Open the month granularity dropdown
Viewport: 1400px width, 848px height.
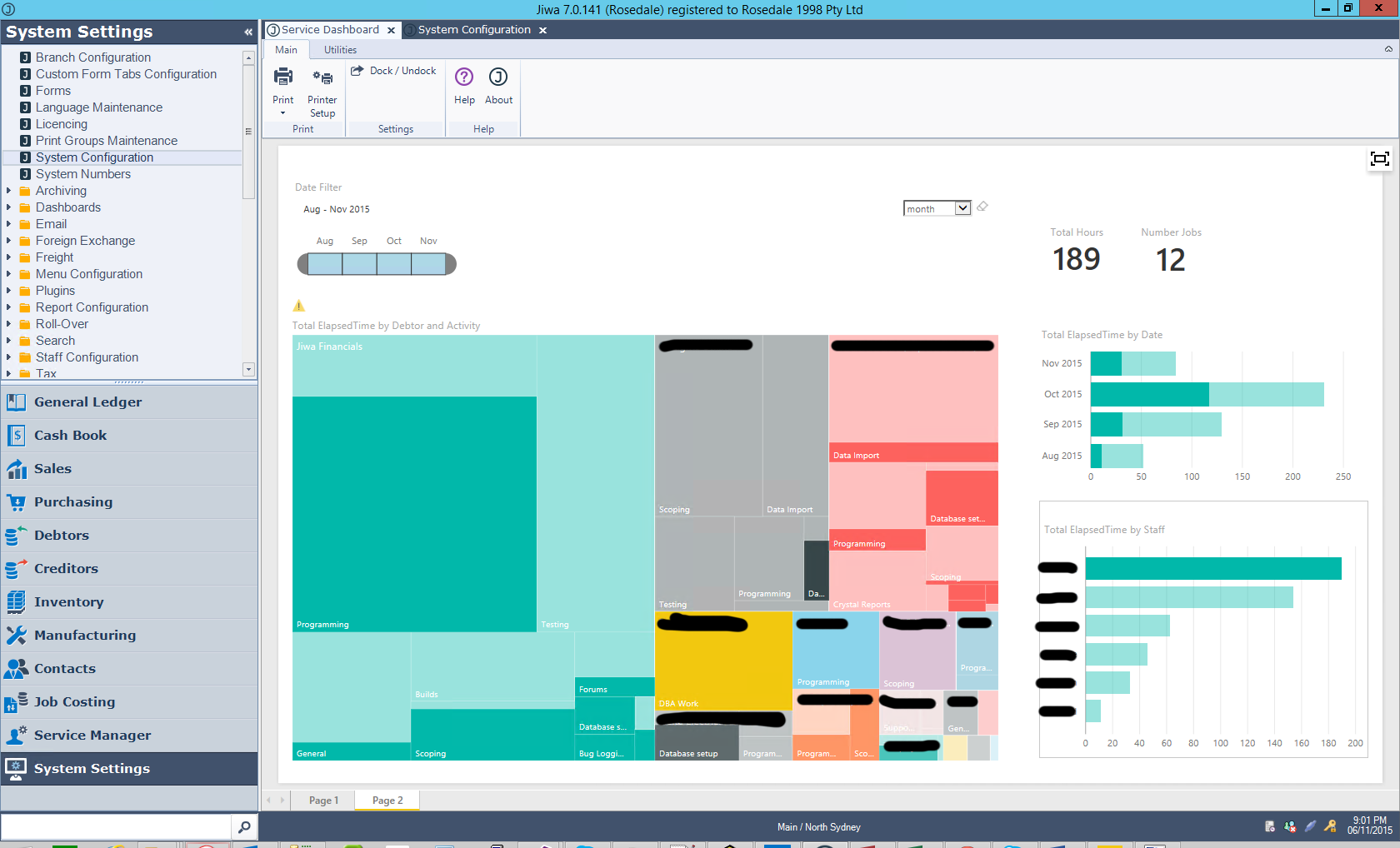[962, 208]
